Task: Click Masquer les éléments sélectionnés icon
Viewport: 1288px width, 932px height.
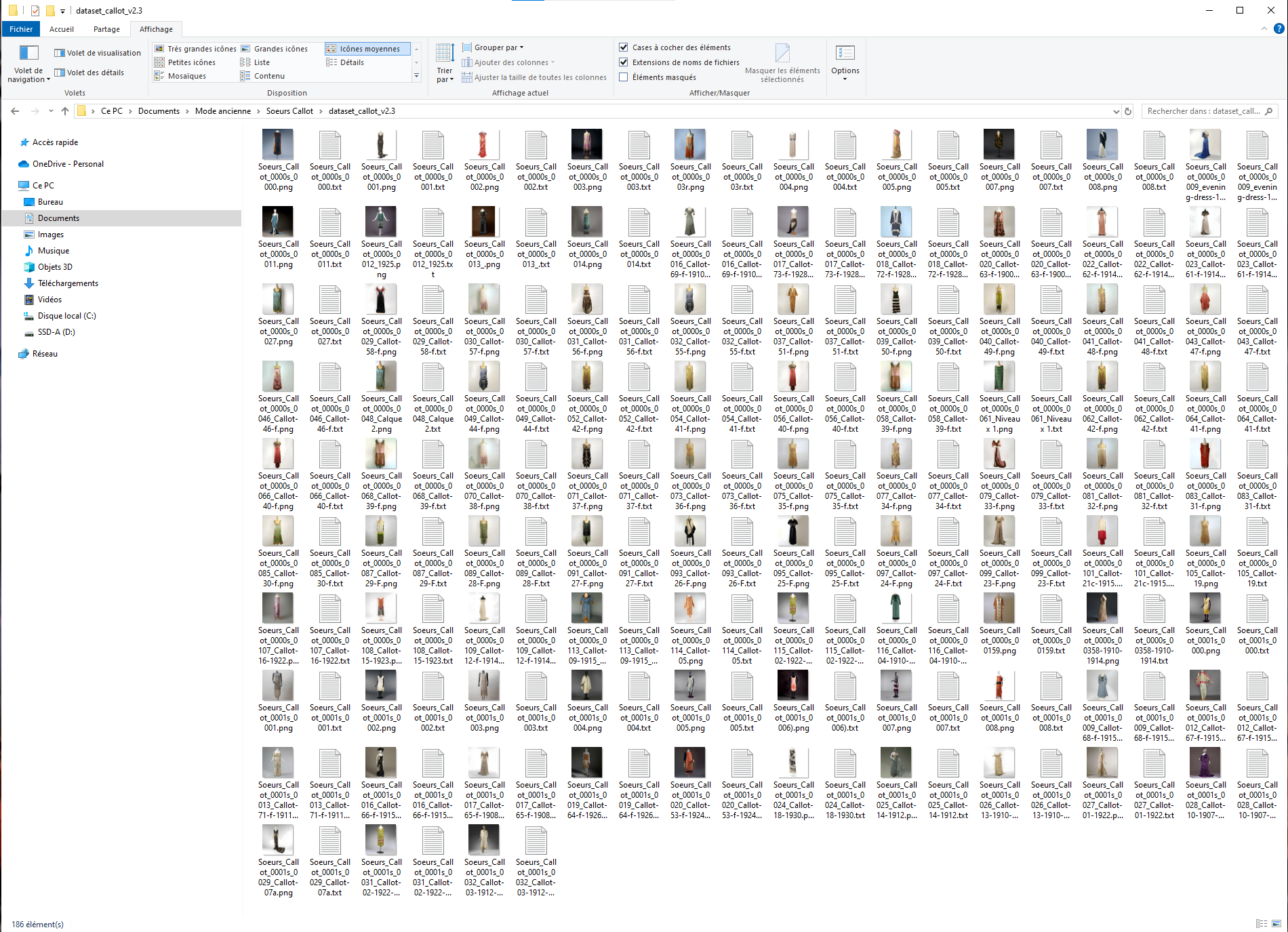Action: [x=782, y=54]
